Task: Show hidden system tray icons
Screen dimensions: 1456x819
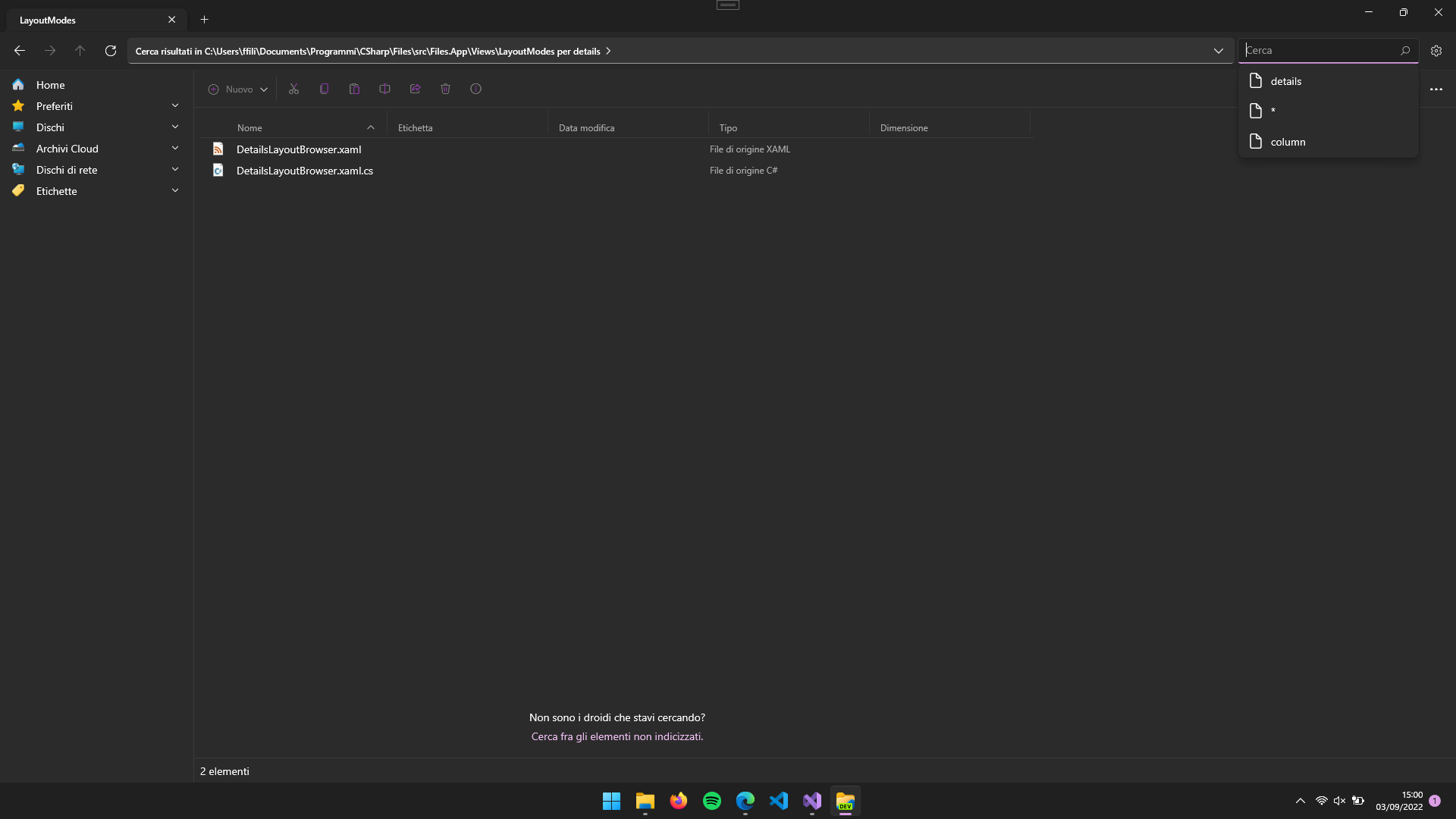Action: coord(1301,801)
